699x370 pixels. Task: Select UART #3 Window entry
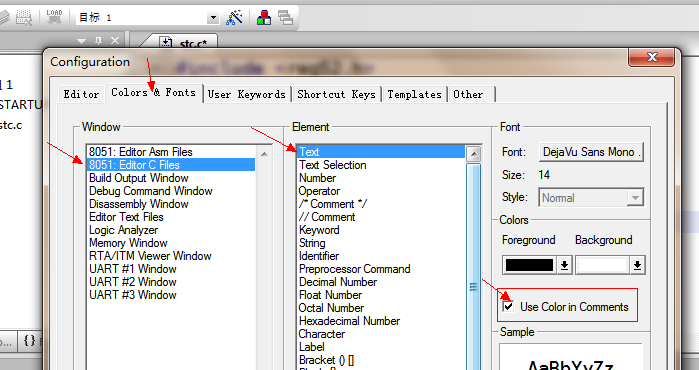pos(171,295)
